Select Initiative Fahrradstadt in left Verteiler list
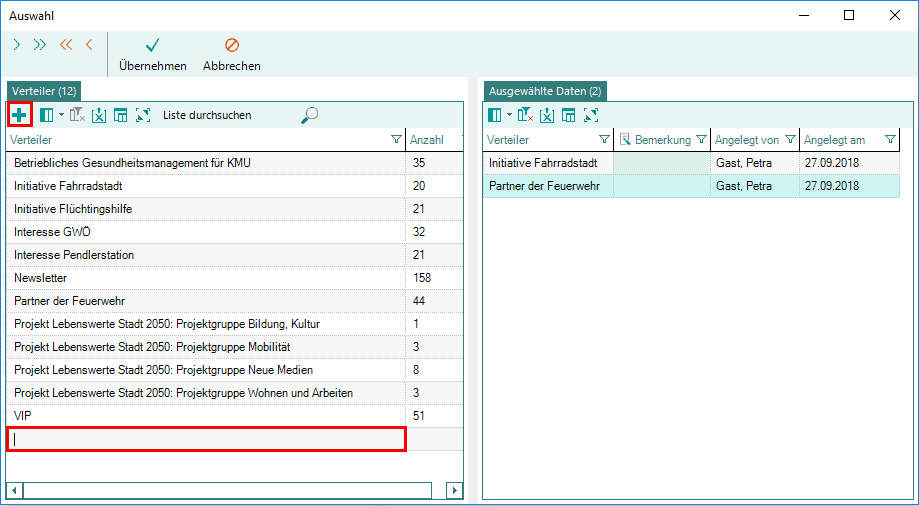Screen dimensions: 919x506 coord(234,186)
